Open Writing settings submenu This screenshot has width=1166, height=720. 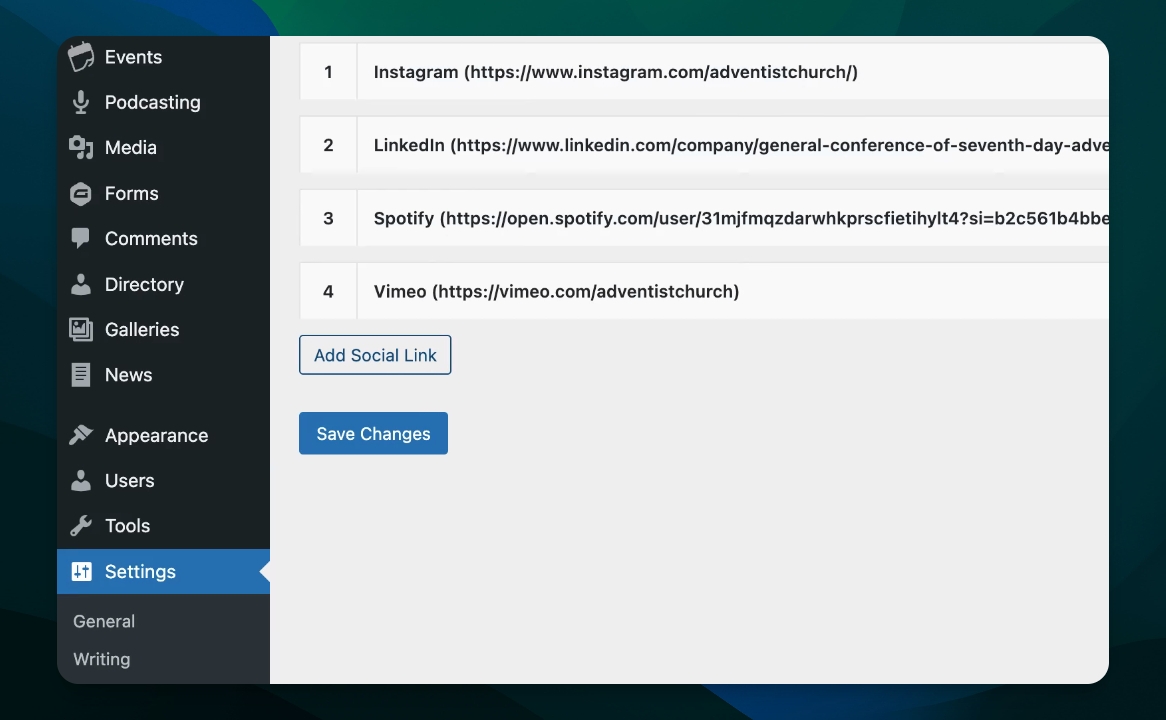click(102, 659)
